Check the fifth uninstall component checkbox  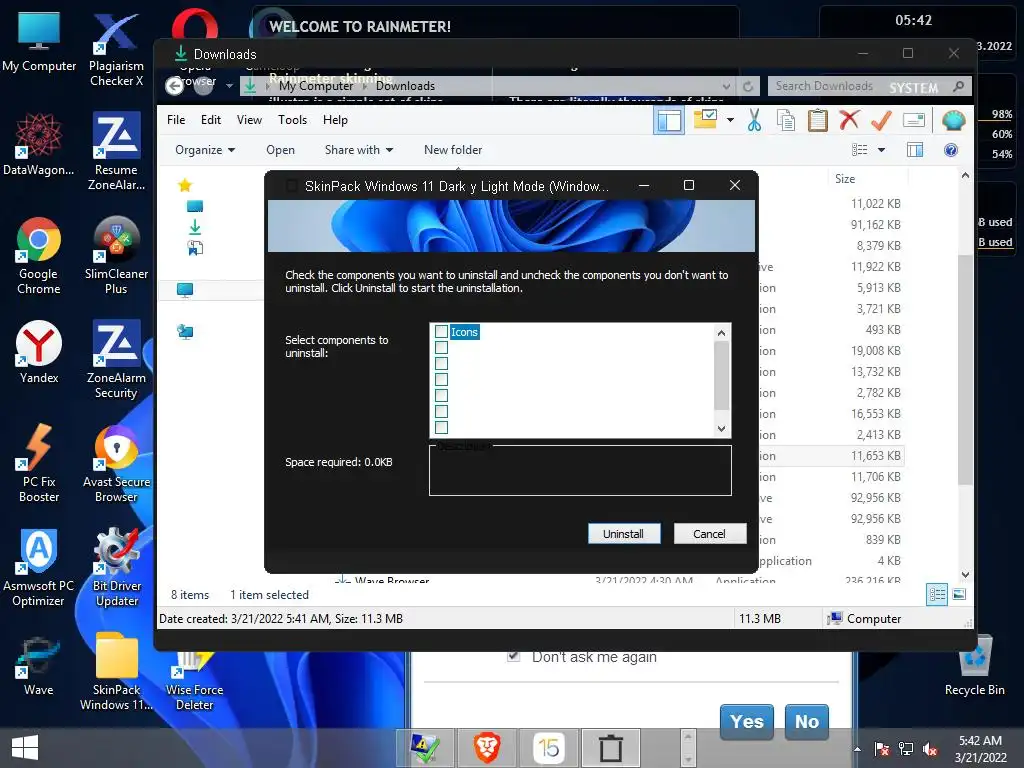pos(441,395)
